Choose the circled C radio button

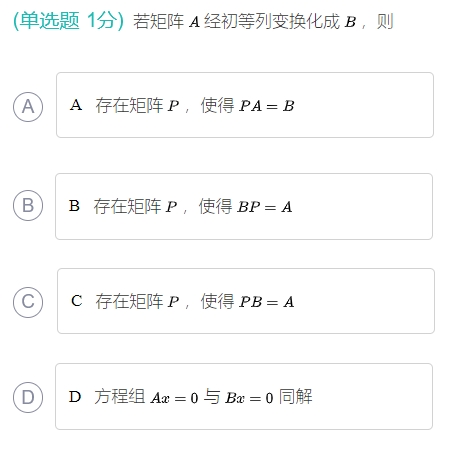pyautogui.click(x=28, y=302)
